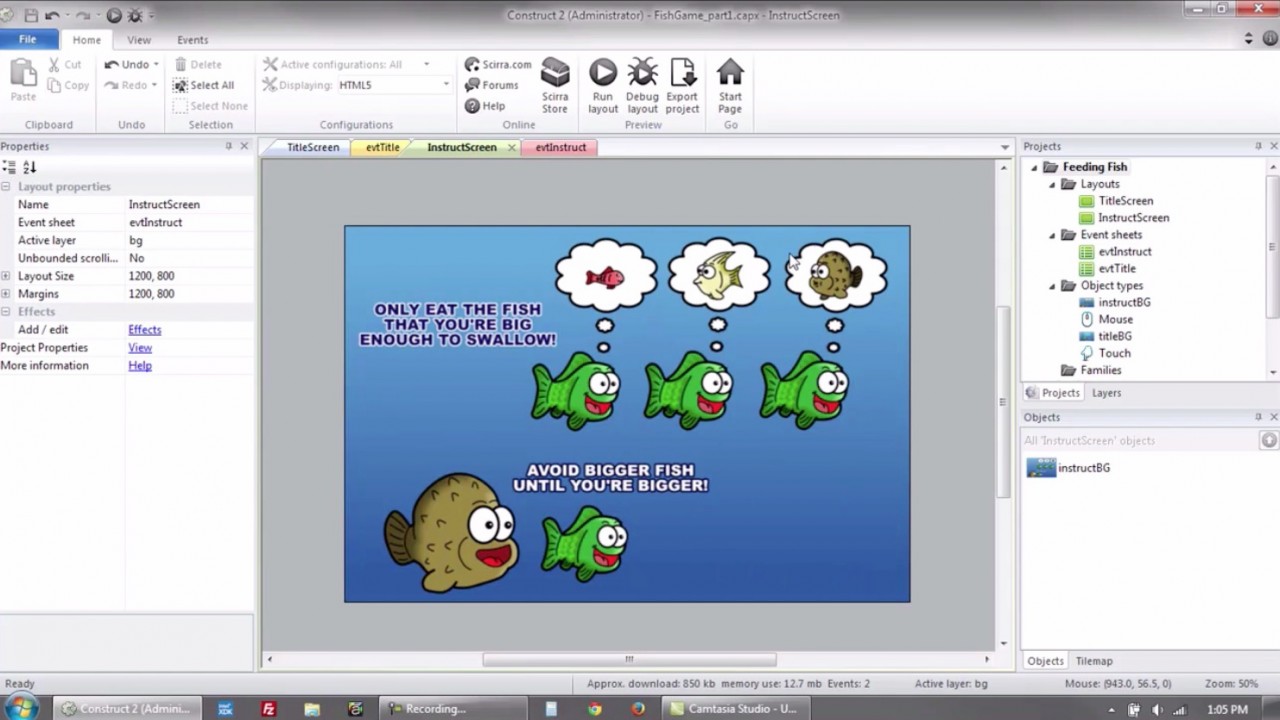The height and width of the screenshot is (720, 1280).
Task: Click the Project Properties View link
Action: click(140, 348)
